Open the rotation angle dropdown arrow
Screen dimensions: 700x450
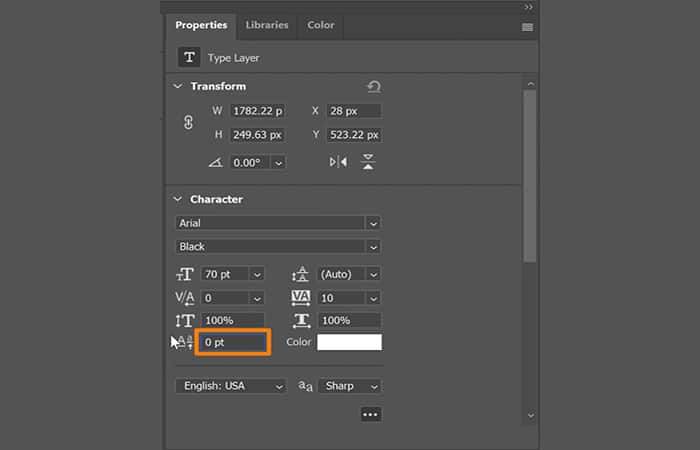(x=279, y=162)
